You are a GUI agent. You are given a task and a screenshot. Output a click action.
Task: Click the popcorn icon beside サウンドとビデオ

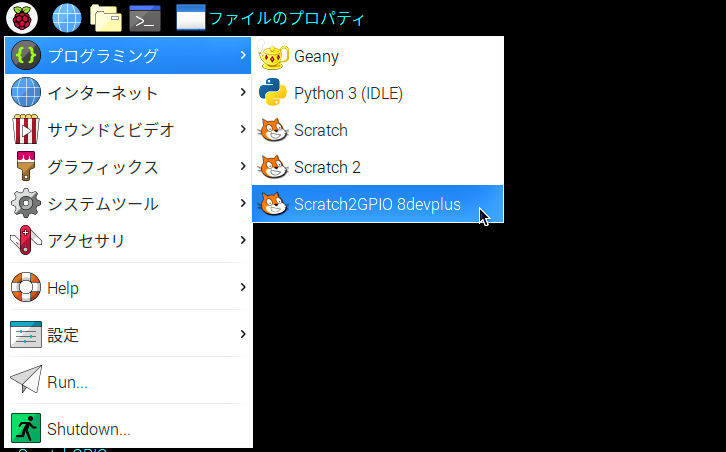click(26, 129)
